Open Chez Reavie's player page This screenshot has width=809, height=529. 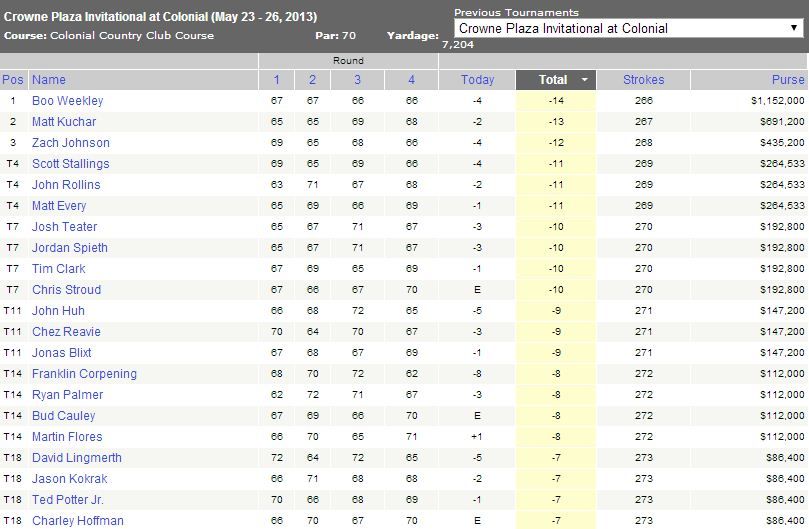click(x=66, y=331)
